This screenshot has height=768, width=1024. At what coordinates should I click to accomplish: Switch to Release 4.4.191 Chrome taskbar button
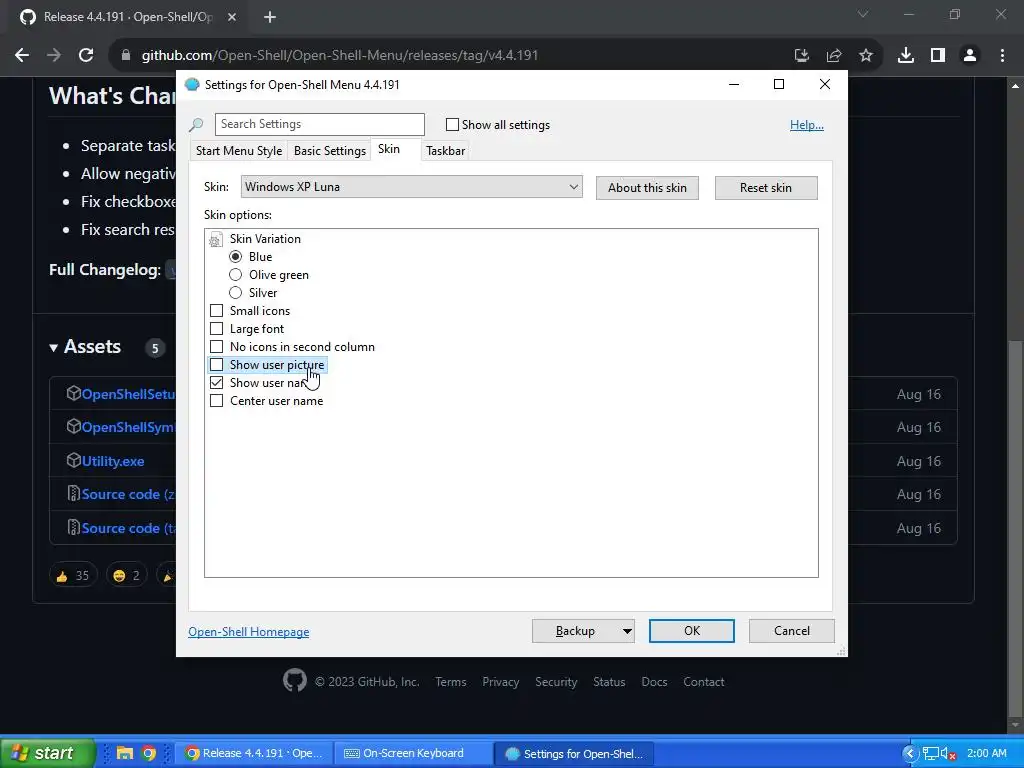coord(255,754)
